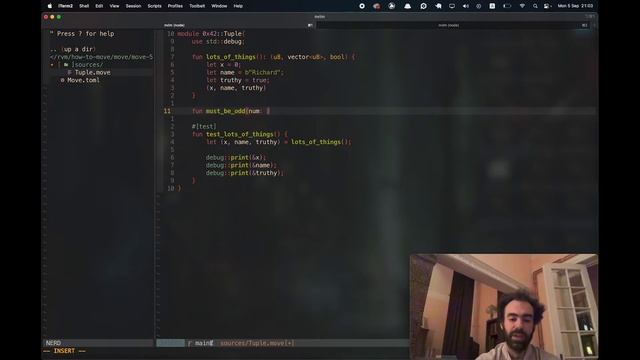The height and width of the screenshot is (360, 640).
Task: Click the '.. (up a dir)' entry
Action: click(x=73, y=49)
